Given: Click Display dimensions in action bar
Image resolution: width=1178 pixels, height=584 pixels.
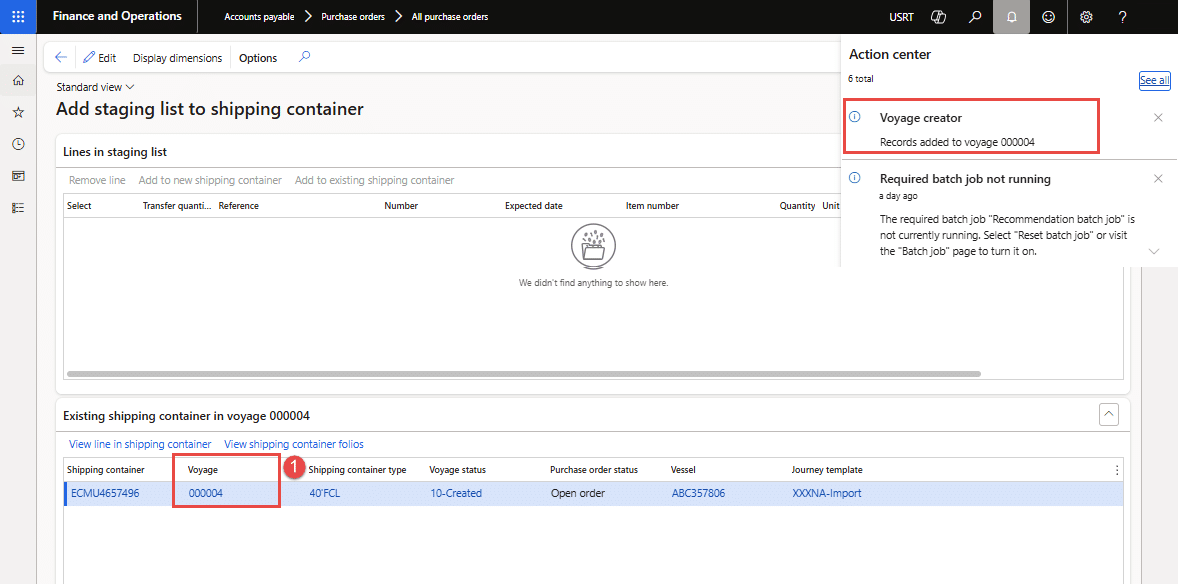Looking at the screenshot, I should click(x=177, y=58).
